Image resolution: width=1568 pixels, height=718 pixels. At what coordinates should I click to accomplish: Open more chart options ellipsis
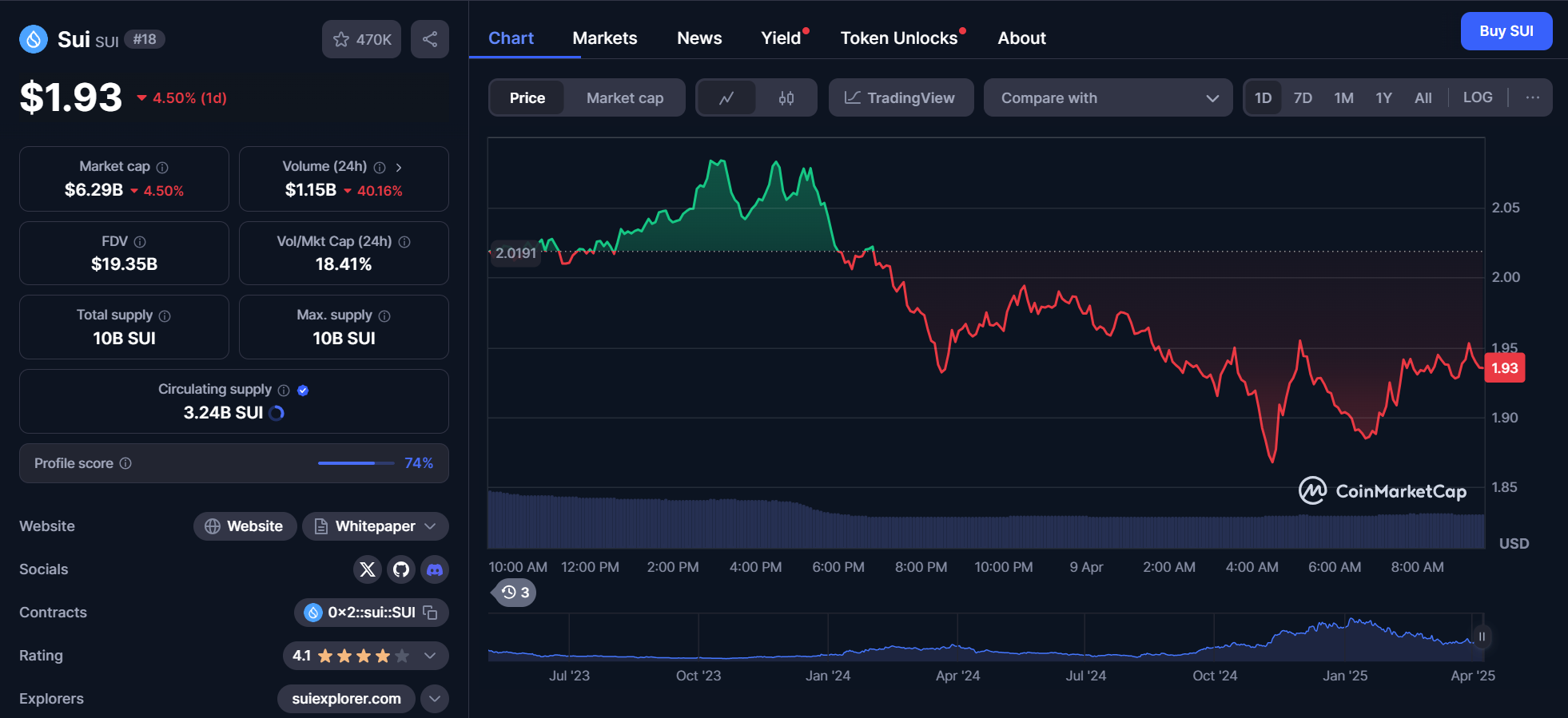tap(1532, 97)
